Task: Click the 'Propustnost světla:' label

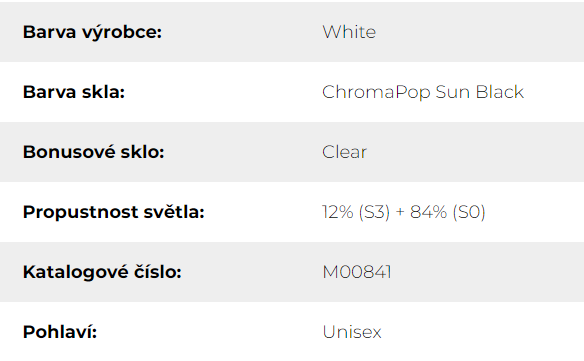Action: [x=114, y=212]
